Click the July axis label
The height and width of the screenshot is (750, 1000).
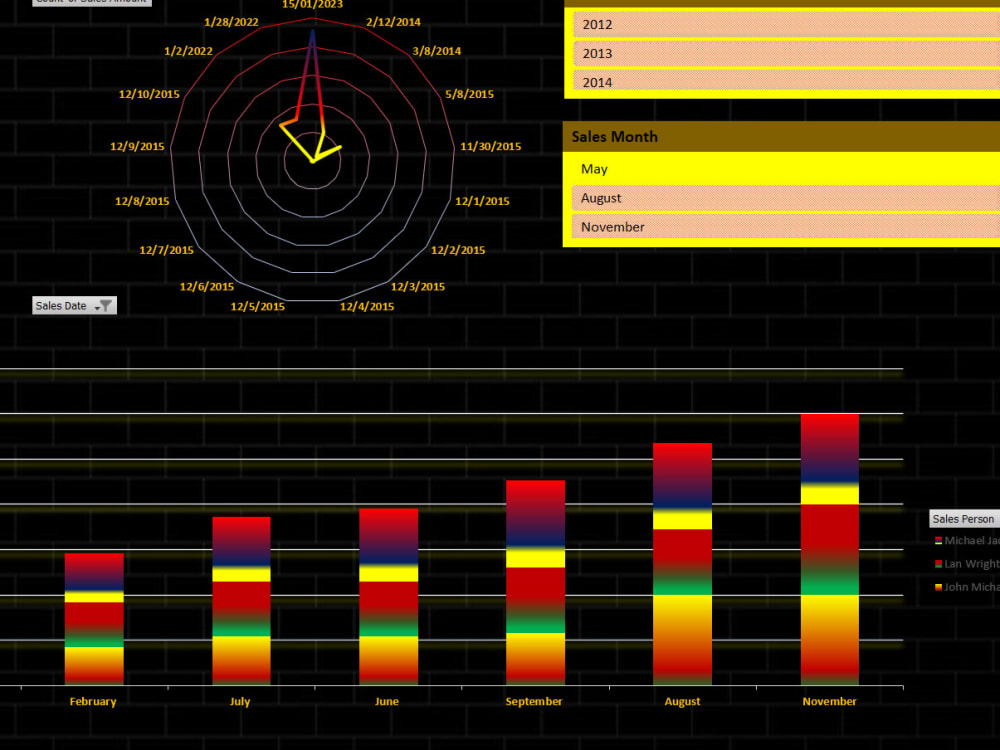pyautogui.click(x=240, y=702)
